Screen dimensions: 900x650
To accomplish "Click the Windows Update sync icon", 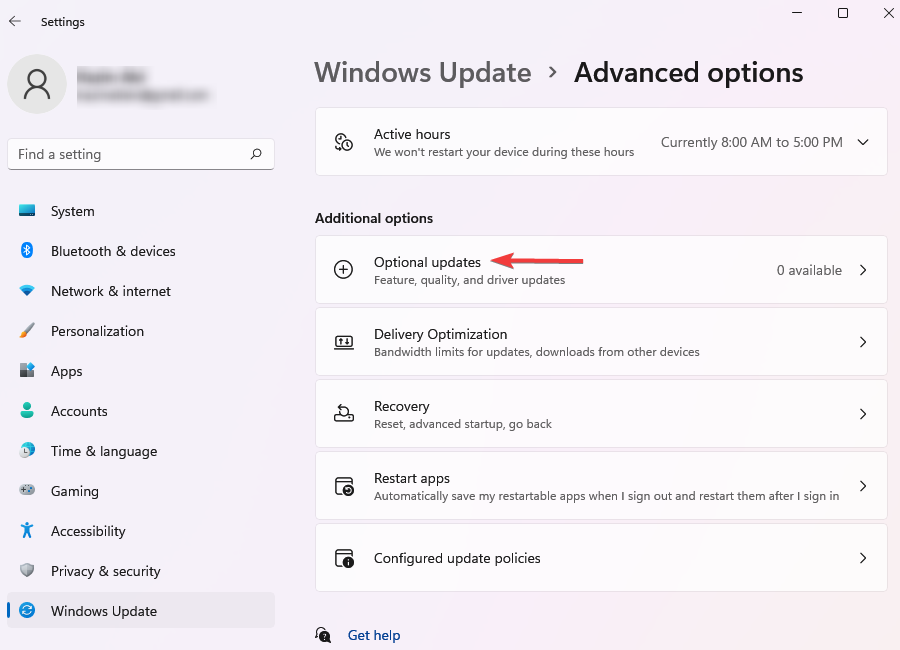I will click(27, 610).
